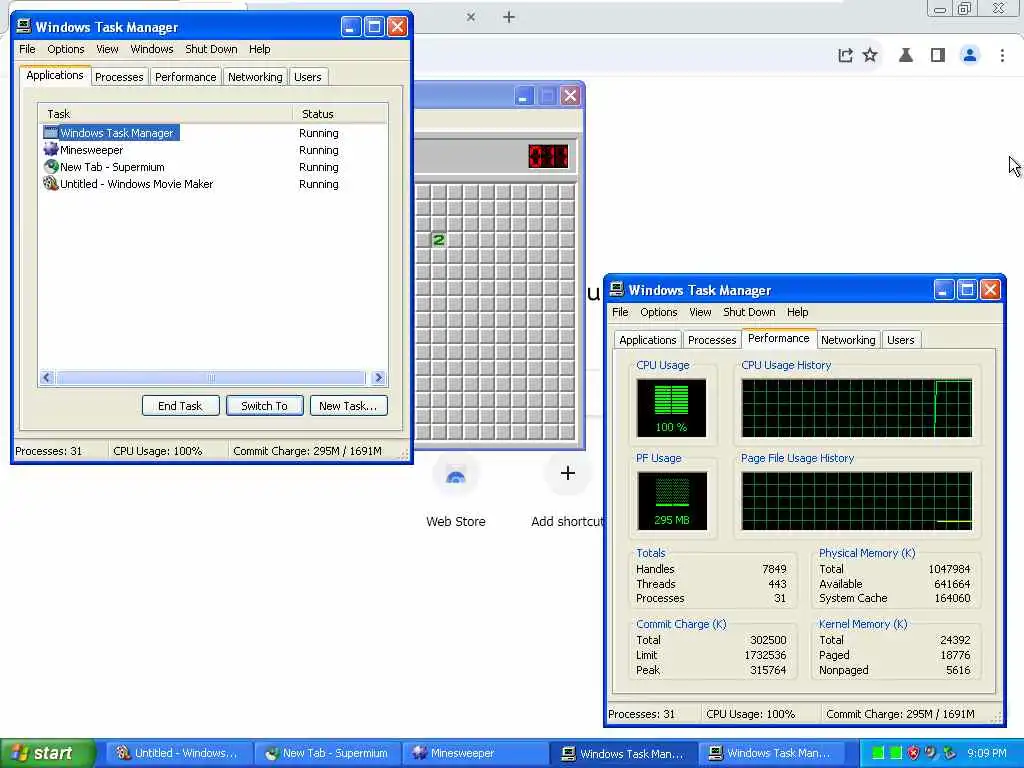Select the Minesweeper icon in the task list
The height and width of the screenshot is (768, 1024).
[x=51, y=150]
